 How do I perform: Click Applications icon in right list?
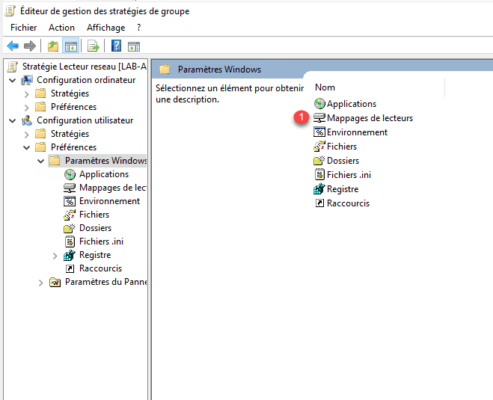coord(319,104)
